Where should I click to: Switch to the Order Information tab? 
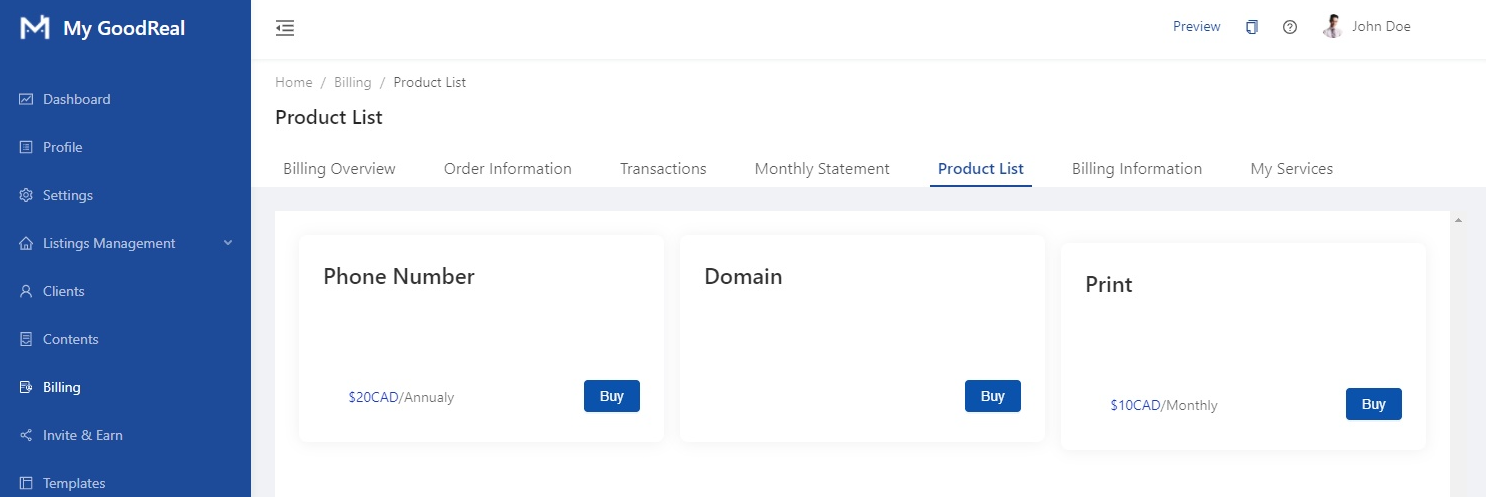tap(508, 169)
